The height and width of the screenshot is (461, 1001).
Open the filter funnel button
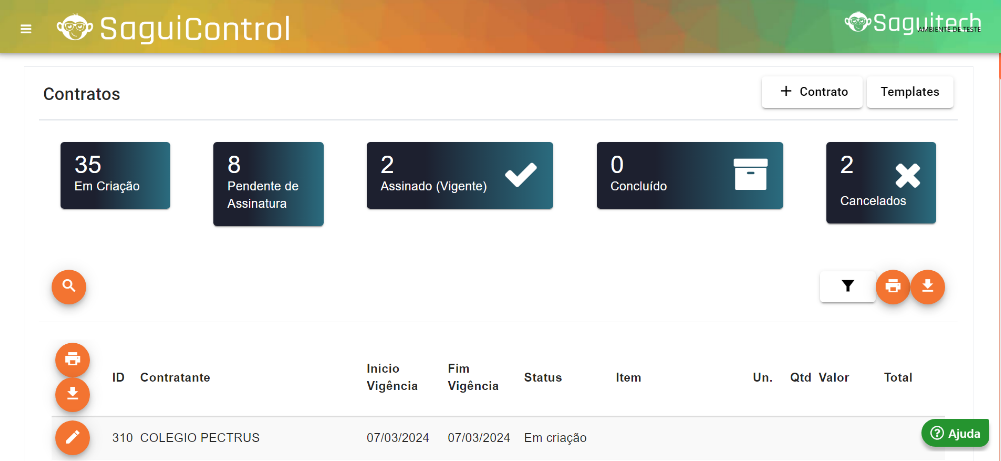tap(848, 286)
